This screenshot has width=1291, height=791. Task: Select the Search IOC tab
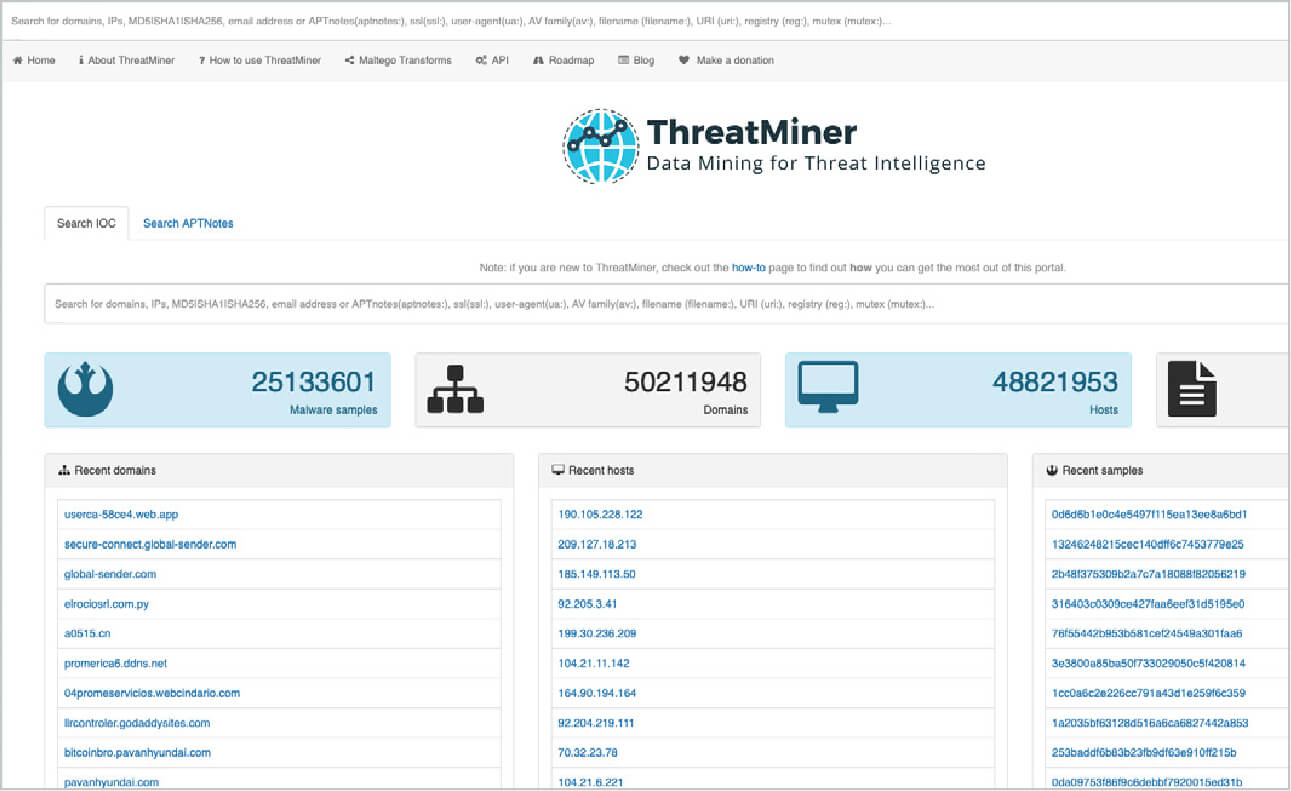86,223
